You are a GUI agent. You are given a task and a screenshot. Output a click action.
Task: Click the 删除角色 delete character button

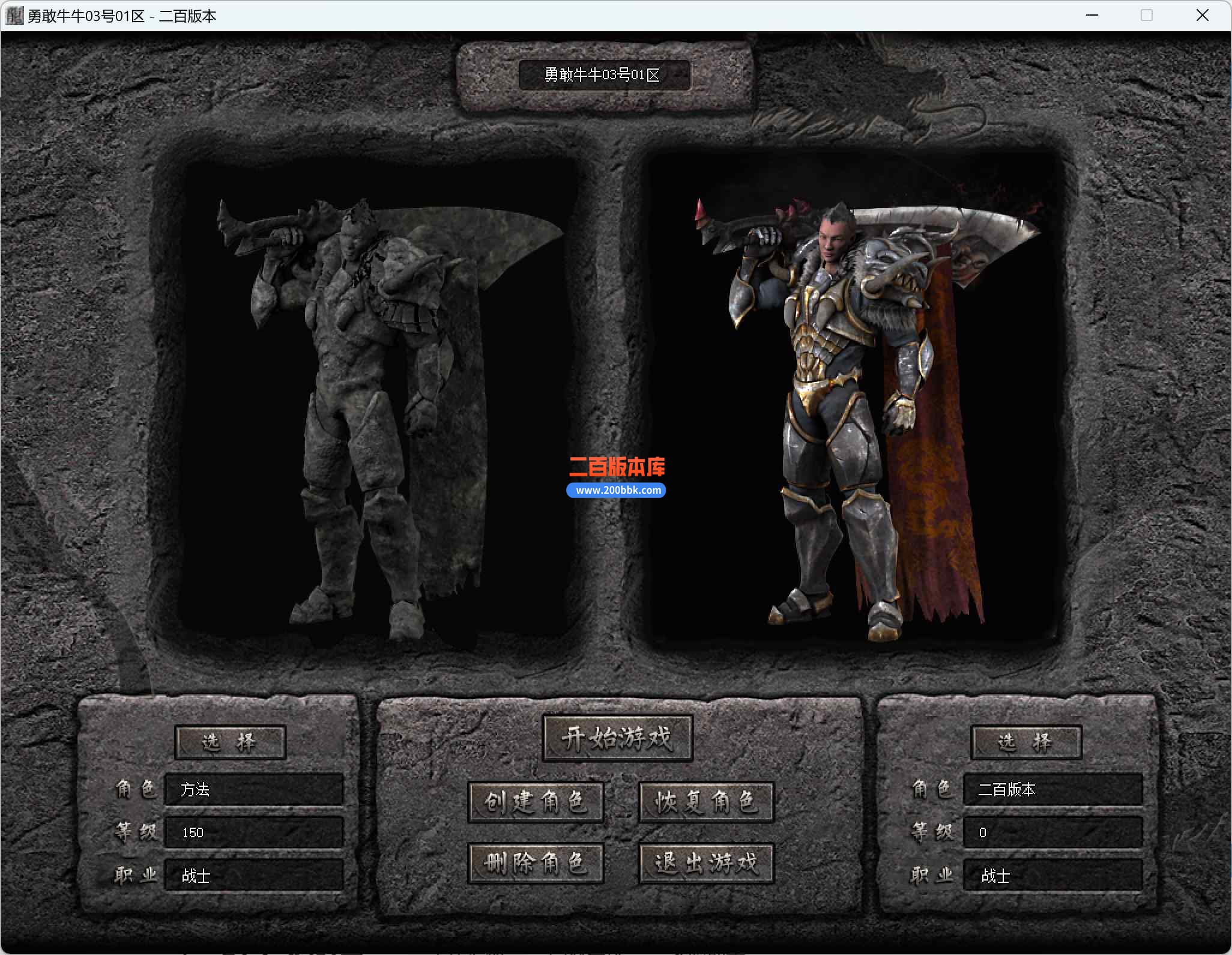[x=536, y=864]
